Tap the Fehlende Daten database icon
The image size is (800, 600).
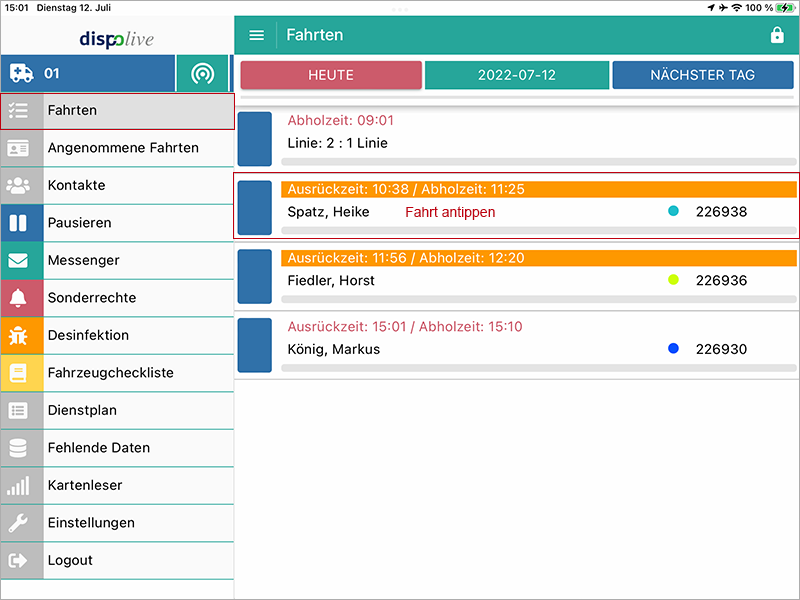(x=18, y=448)
